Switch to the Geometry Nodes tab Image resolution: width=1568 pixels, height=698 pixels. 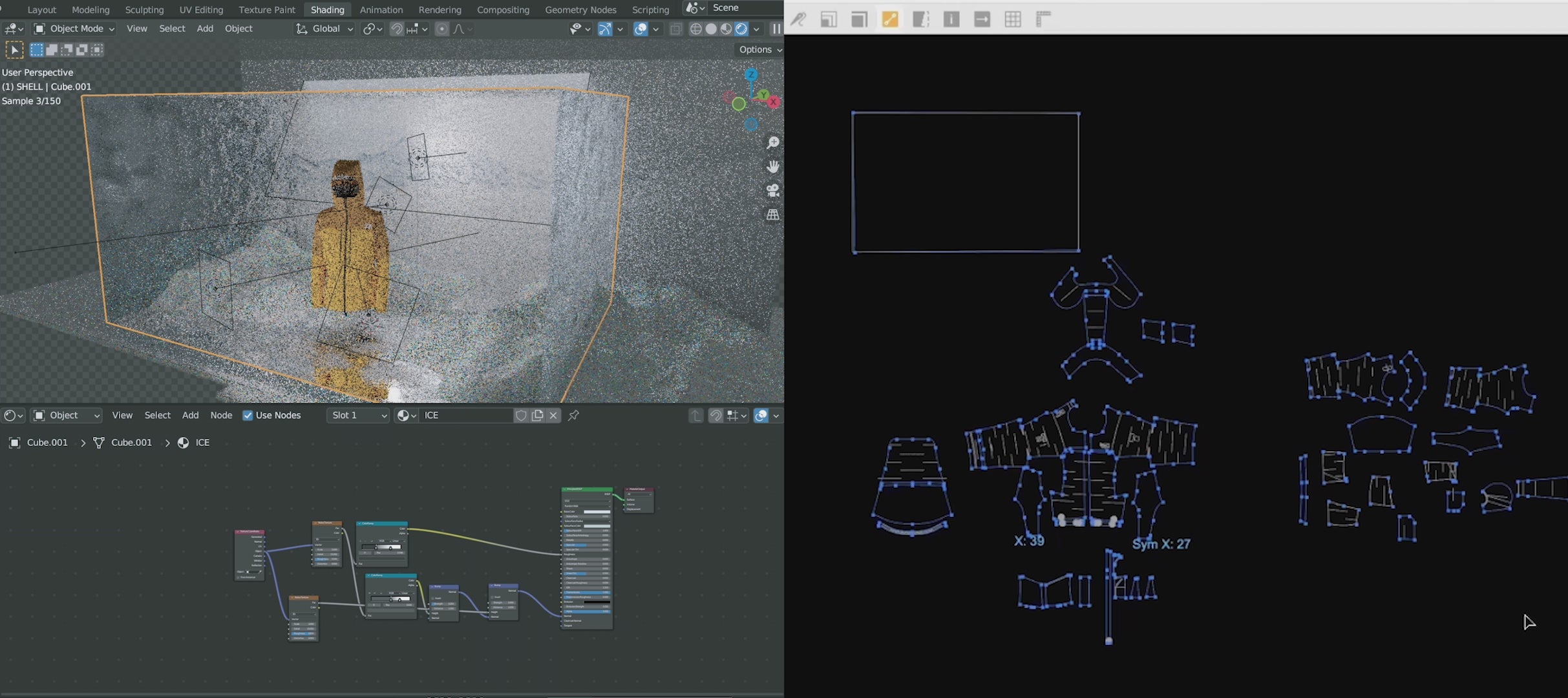point(580,10)
